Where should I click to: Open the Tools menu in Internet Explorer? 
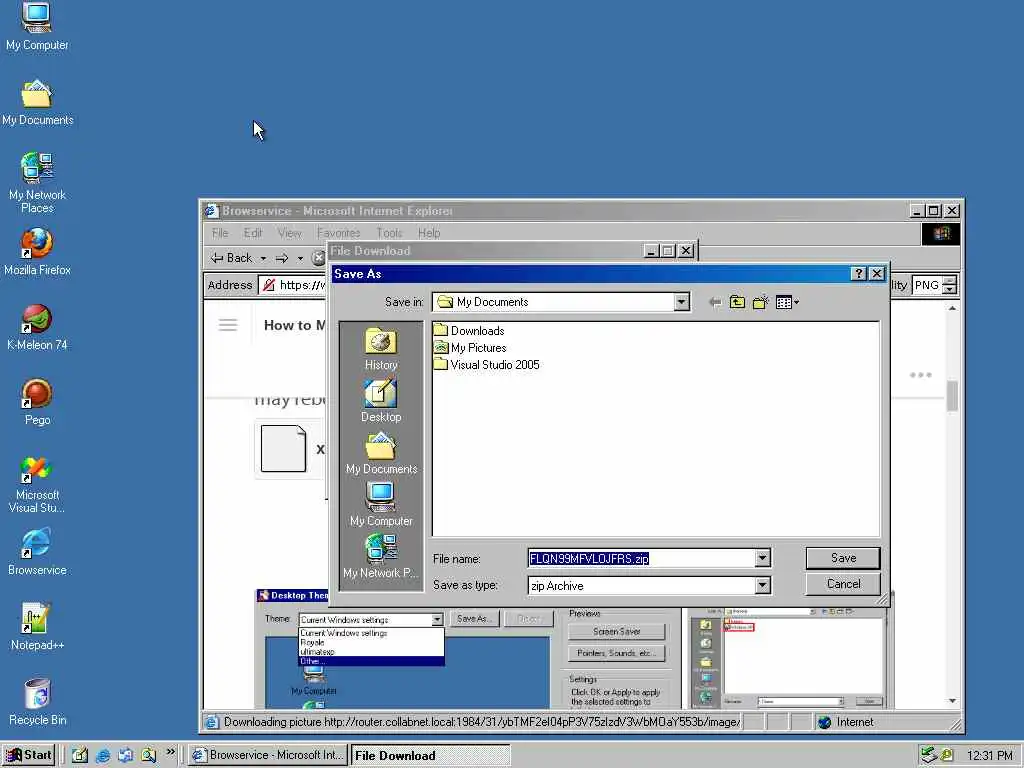tap(389, 233)
